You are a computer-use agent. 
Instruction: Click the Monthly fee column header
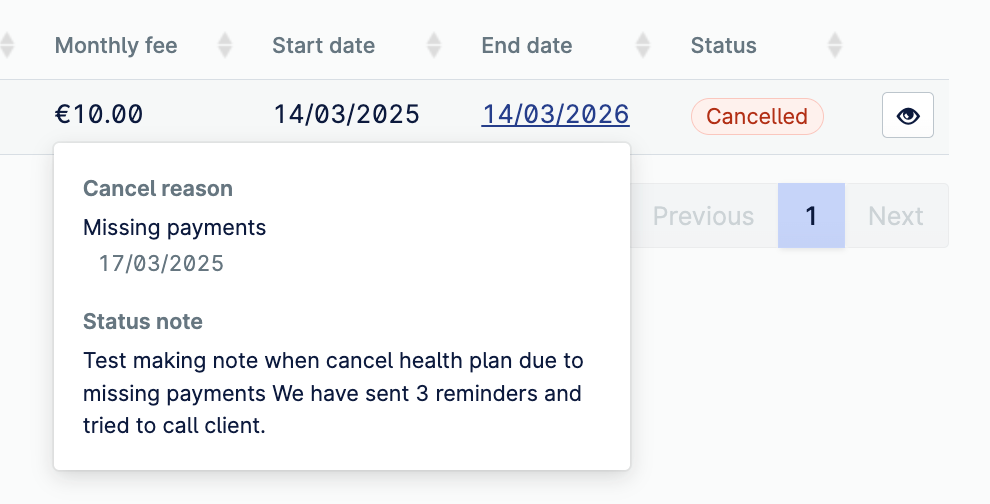pos(116,45)
